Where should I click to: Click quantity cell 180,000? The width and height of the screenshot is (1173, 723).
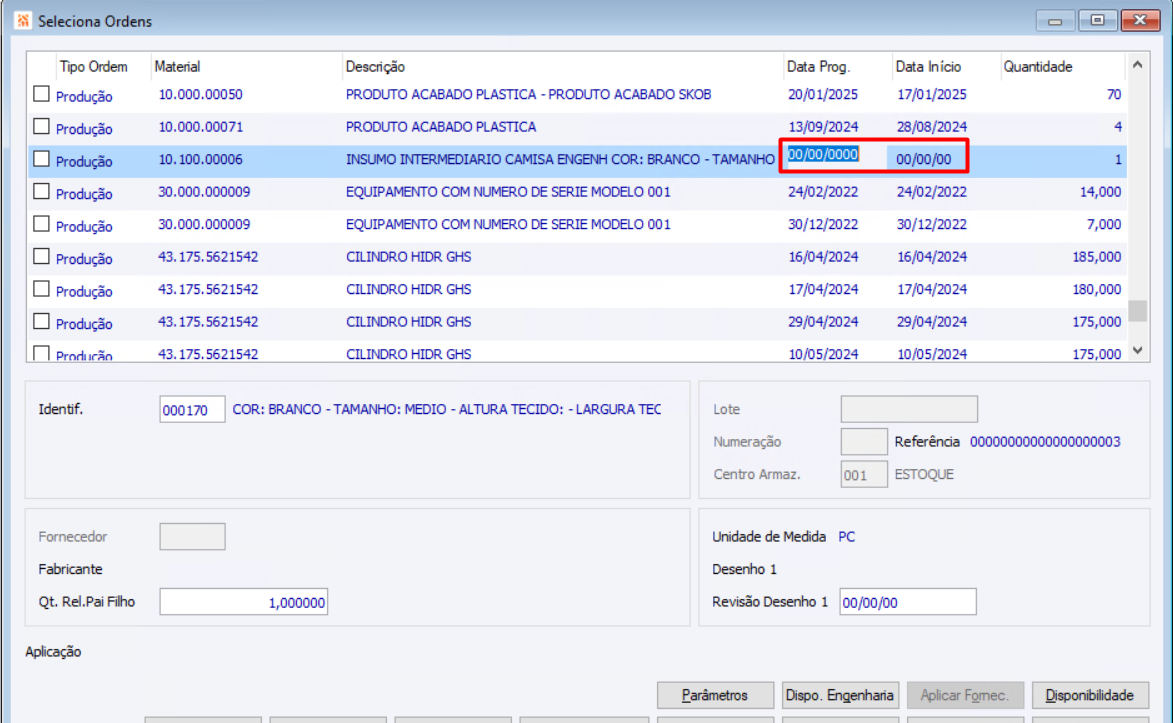(x=1097, y=289)
